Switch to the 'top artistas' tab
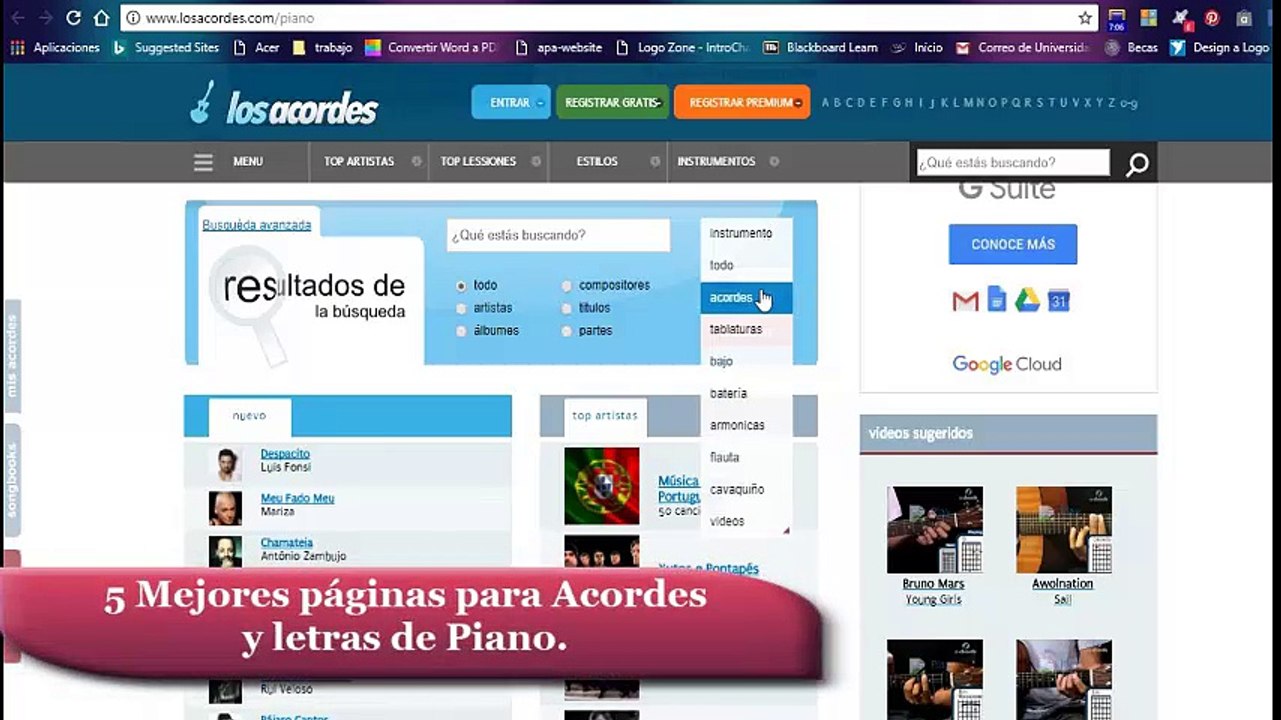The image size is (1281, 720). point(605,417)
